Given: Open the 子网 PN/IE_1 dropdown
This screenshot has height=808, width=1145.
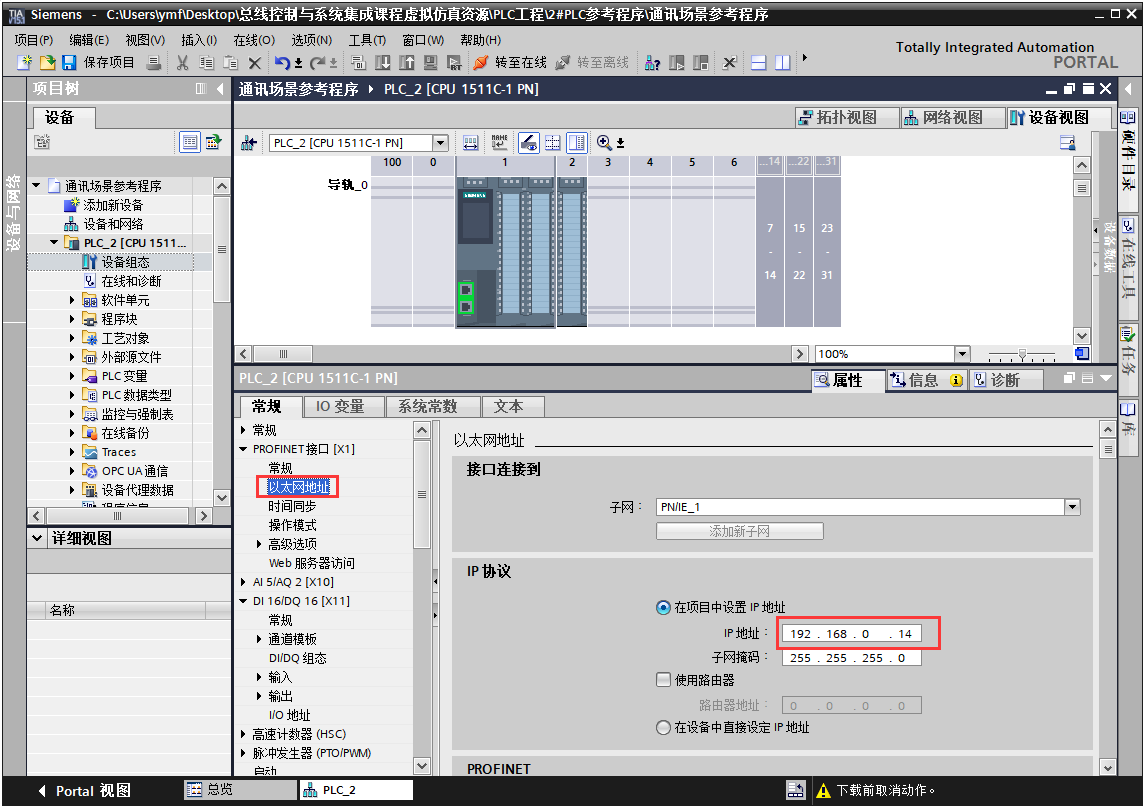Looking at the screenshot, I should (x=1072, y=507).
